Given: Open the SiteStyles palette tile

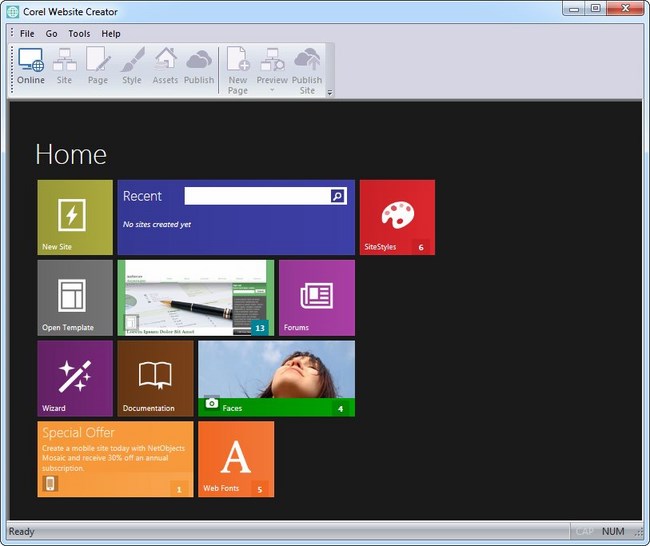Looking at the screenshot, I should (398, 217).
